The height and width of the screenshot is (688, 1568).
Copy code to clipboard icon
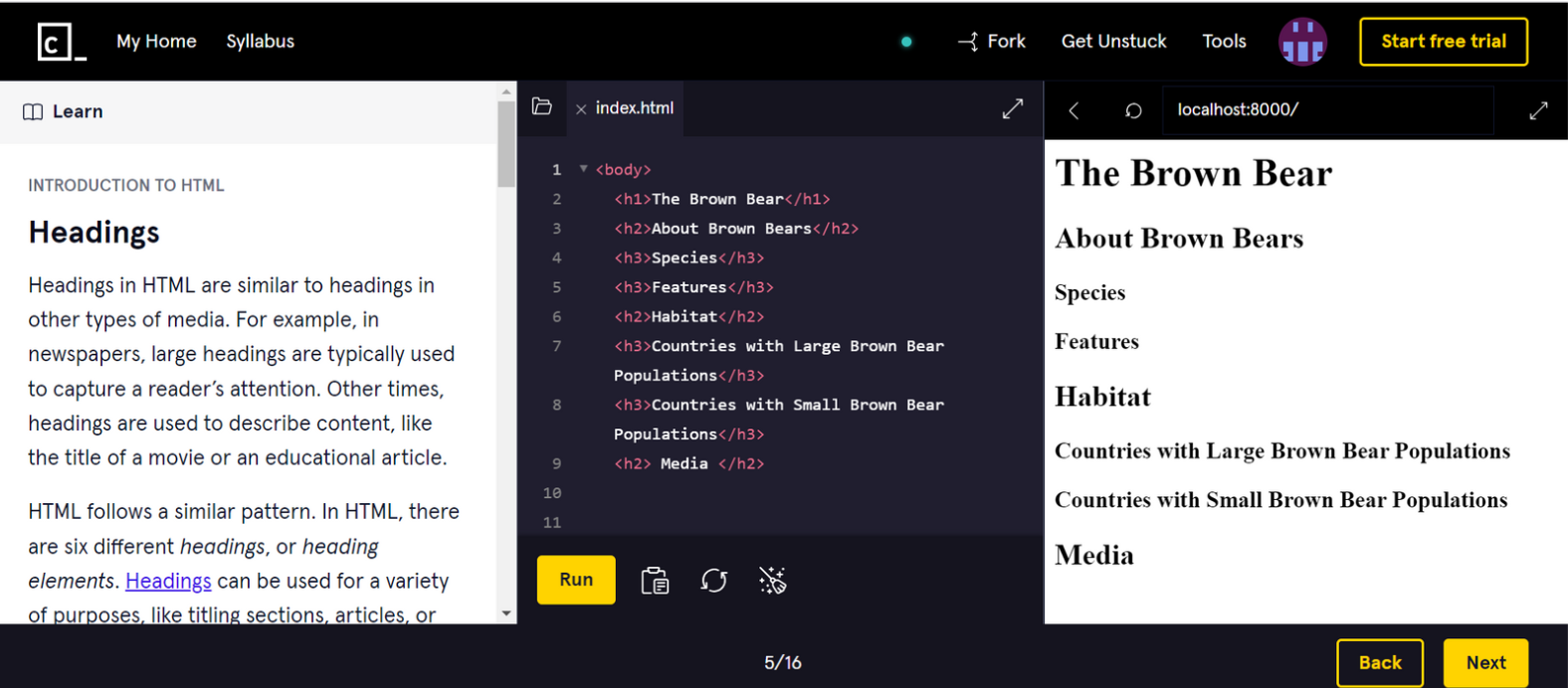tap(655, 581)
